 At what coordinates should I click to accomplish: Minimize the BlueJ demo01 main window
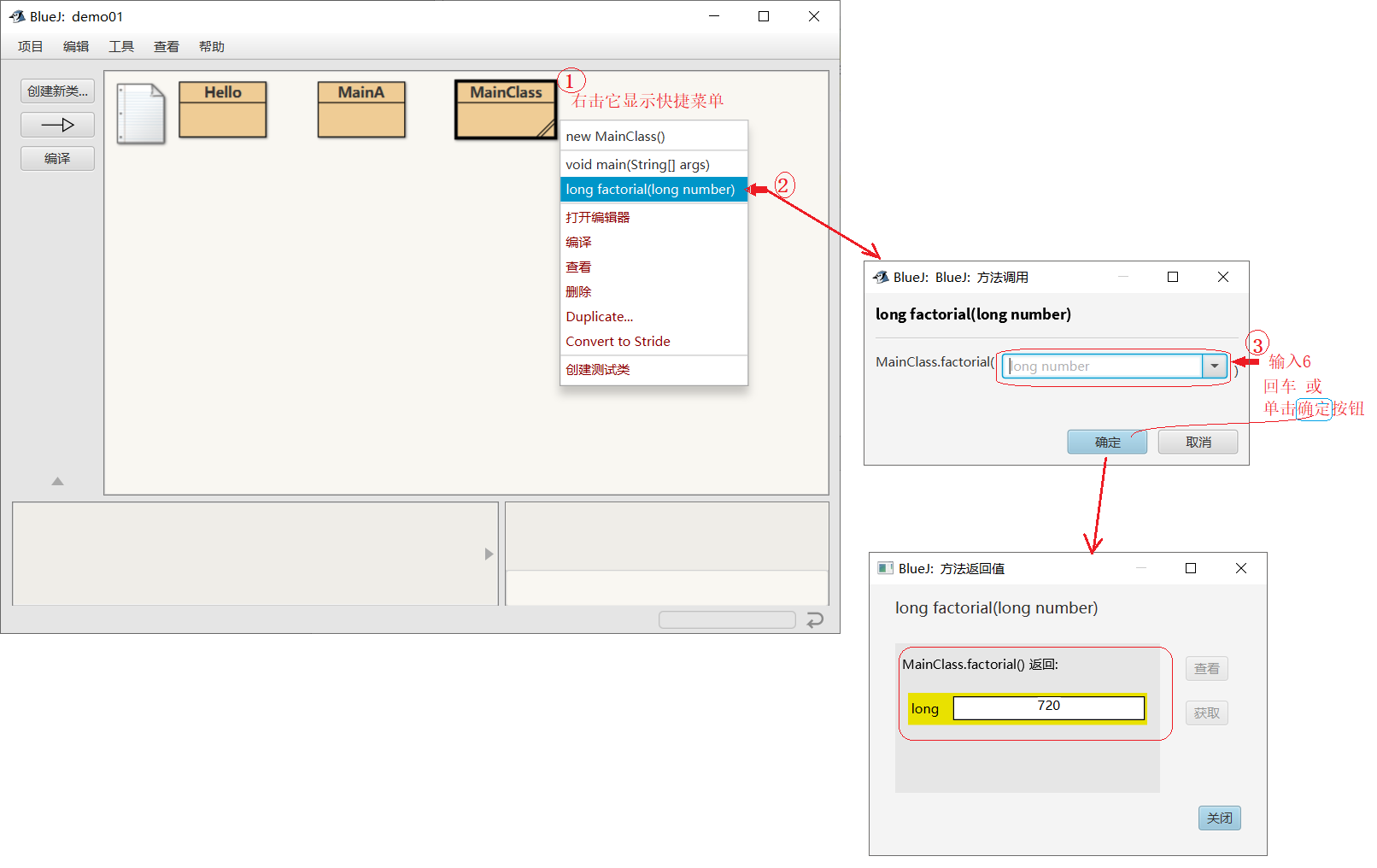714,16
